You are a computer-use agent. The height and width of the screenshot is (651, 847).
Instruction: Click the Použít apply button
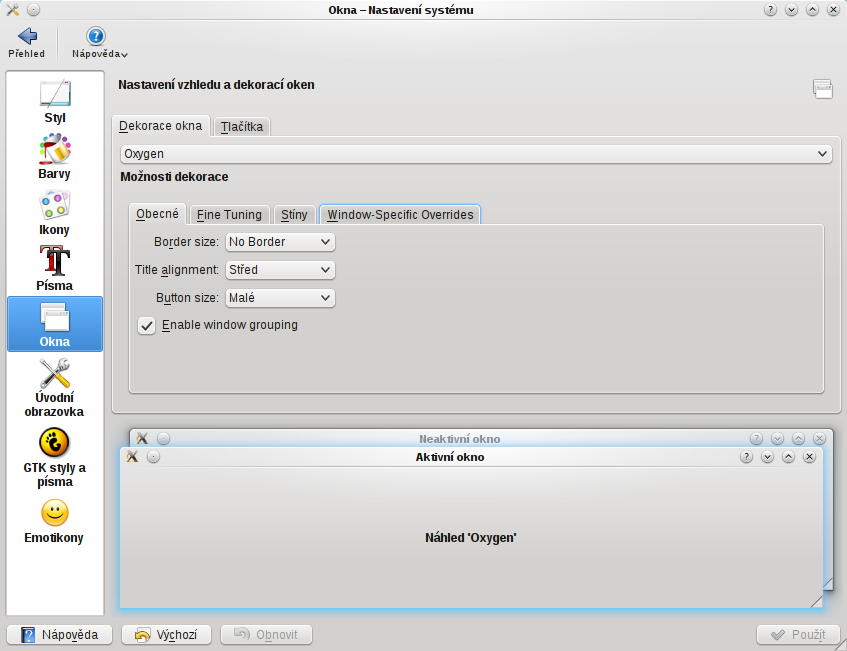pos(798,635)
